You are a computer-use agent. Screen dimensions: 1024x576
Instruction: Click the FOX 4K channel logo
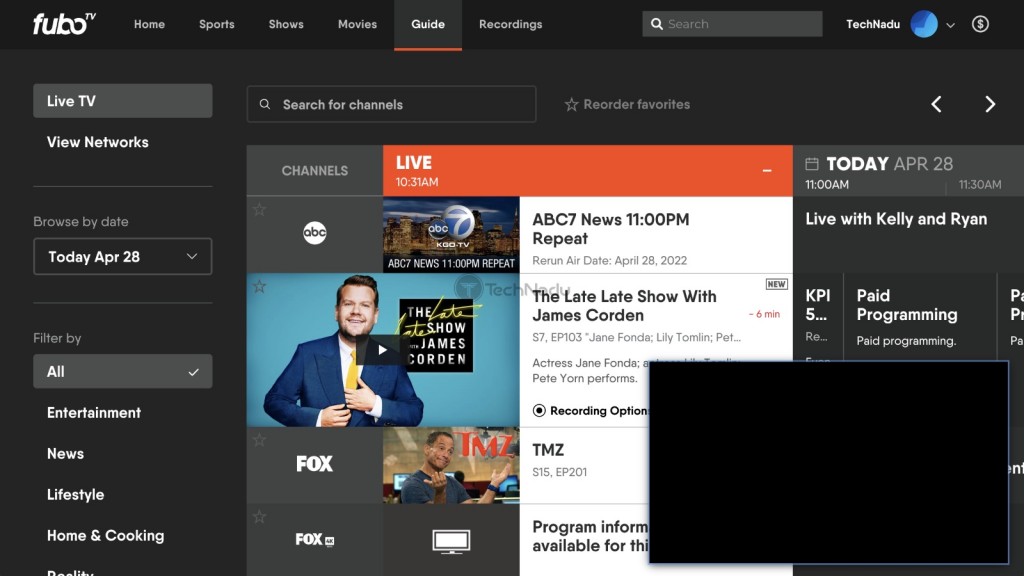pyautogui.click(x=315, y=539)
